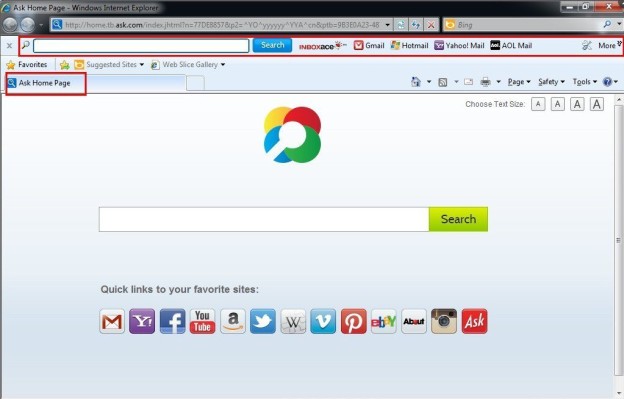624x399 pixels.
Task: Open the About.com quick link icon
Action: pos(414,321)
